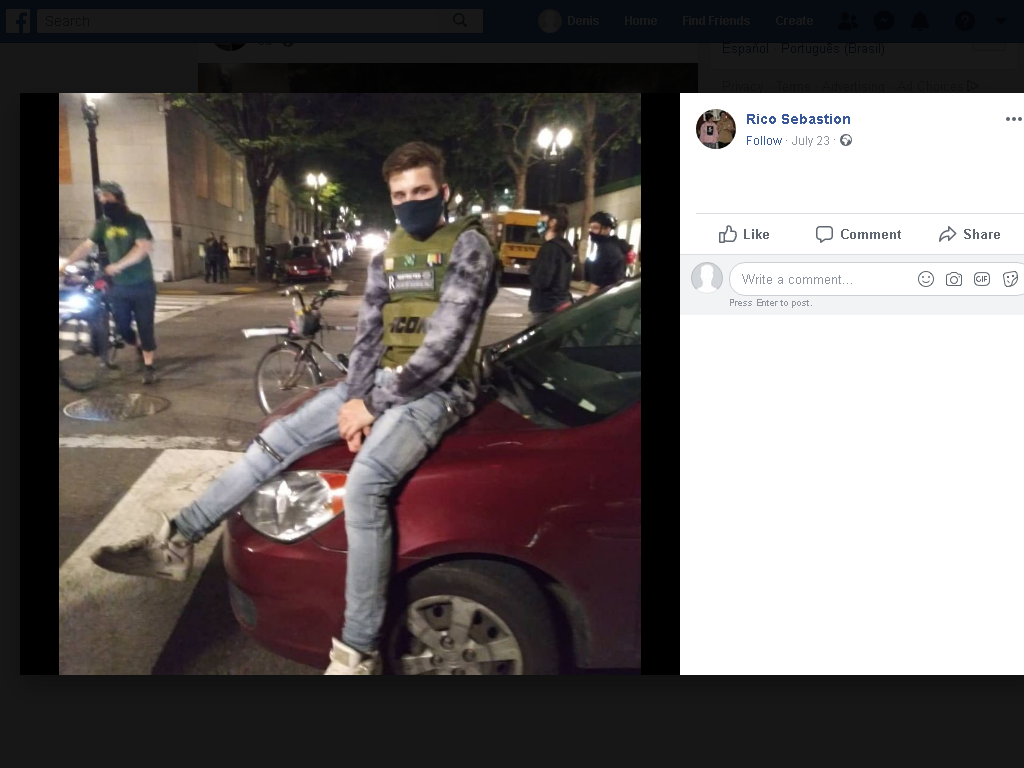
Task: Post a GIF in comment
Action: click(982, 280)
